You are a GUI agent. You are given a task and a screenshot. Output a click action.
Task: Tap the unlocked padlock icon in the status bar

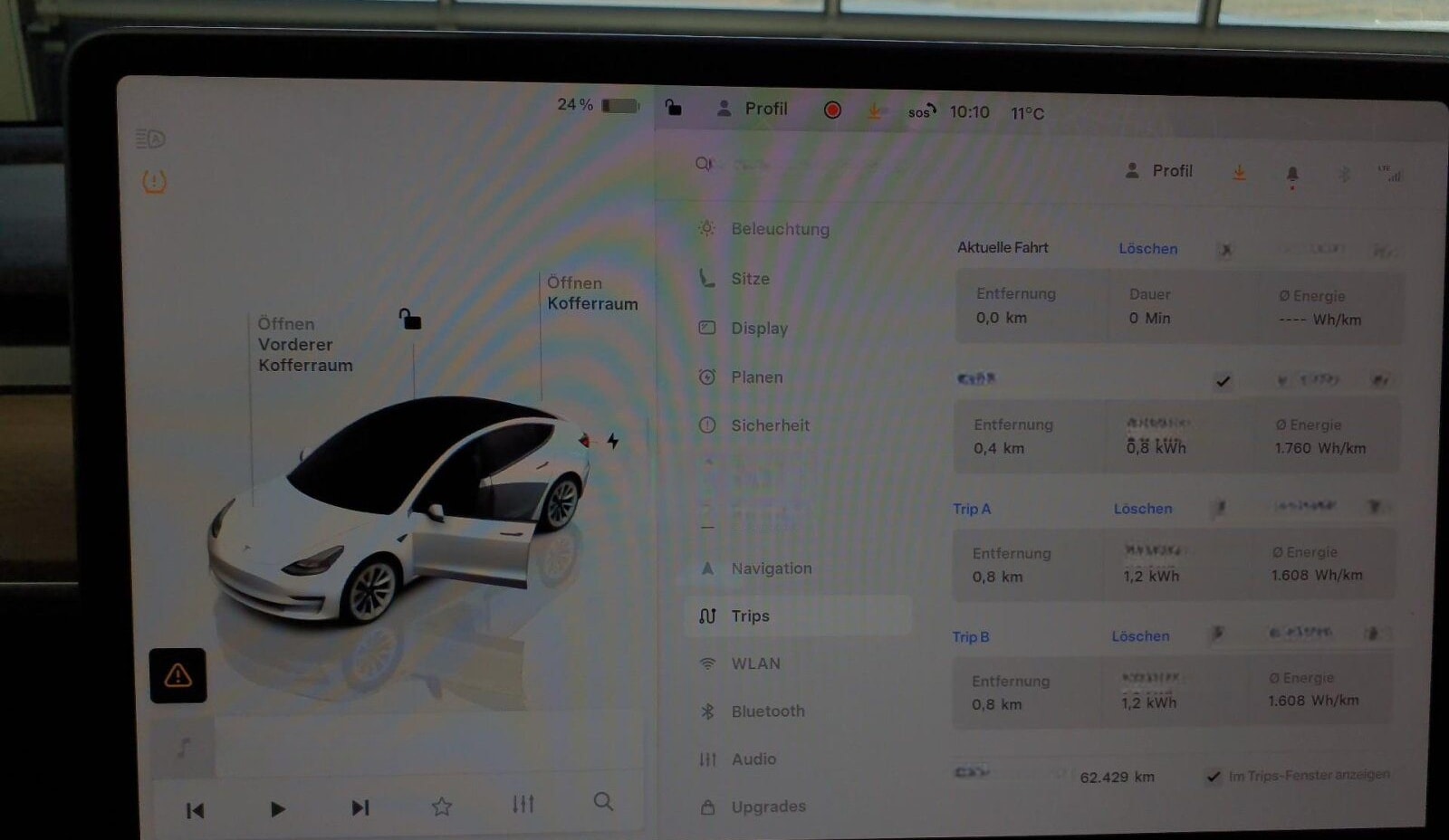coord(672,108)
